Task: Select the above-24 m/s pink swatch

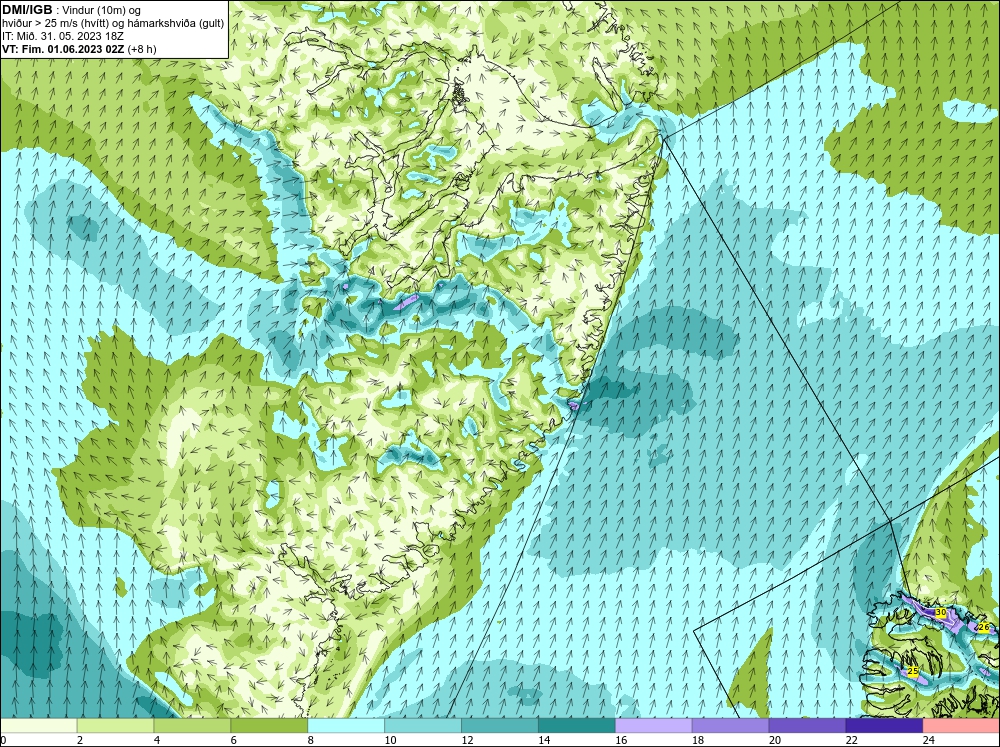Action: click(x=961, y=726)
